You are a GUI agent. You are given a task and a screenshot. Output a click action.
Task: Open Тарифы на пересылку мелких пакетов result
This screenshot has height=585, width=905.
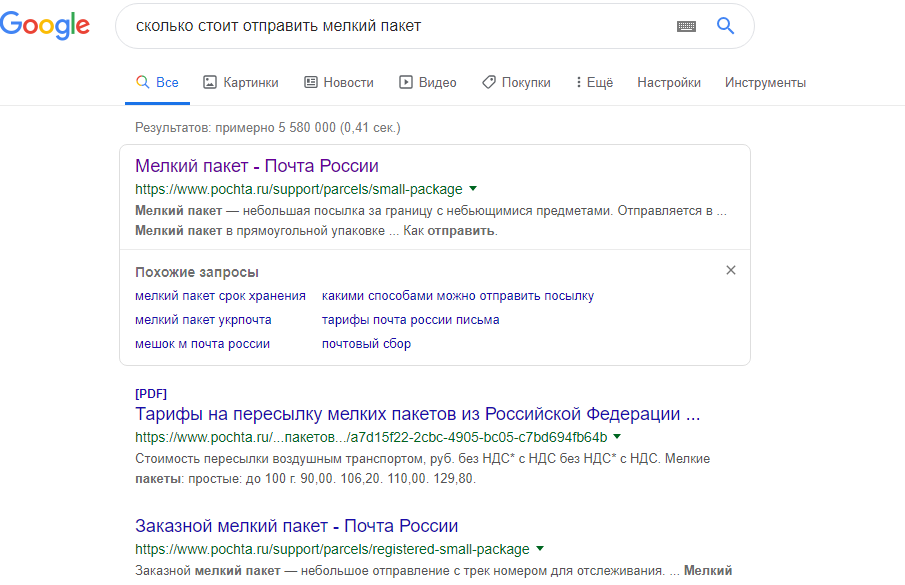(x=417, y=414)
